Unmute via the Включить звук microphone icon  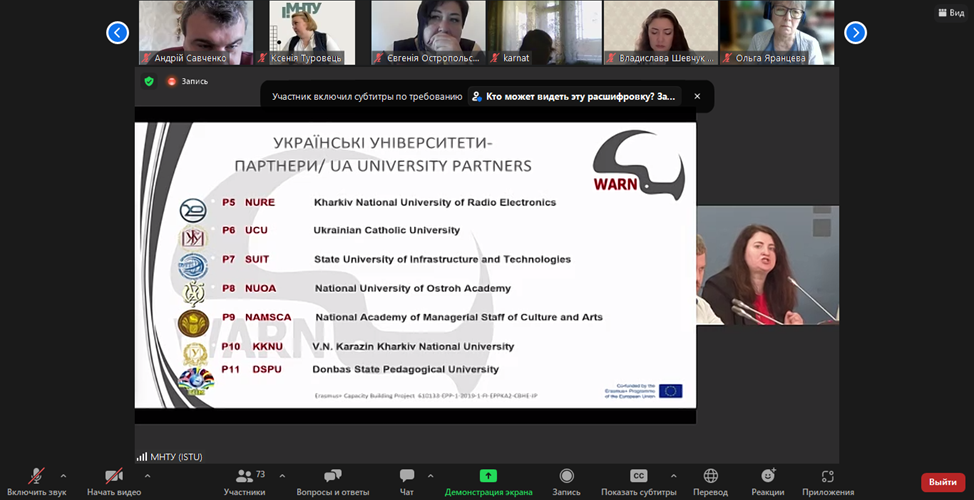tap(36, 476)
